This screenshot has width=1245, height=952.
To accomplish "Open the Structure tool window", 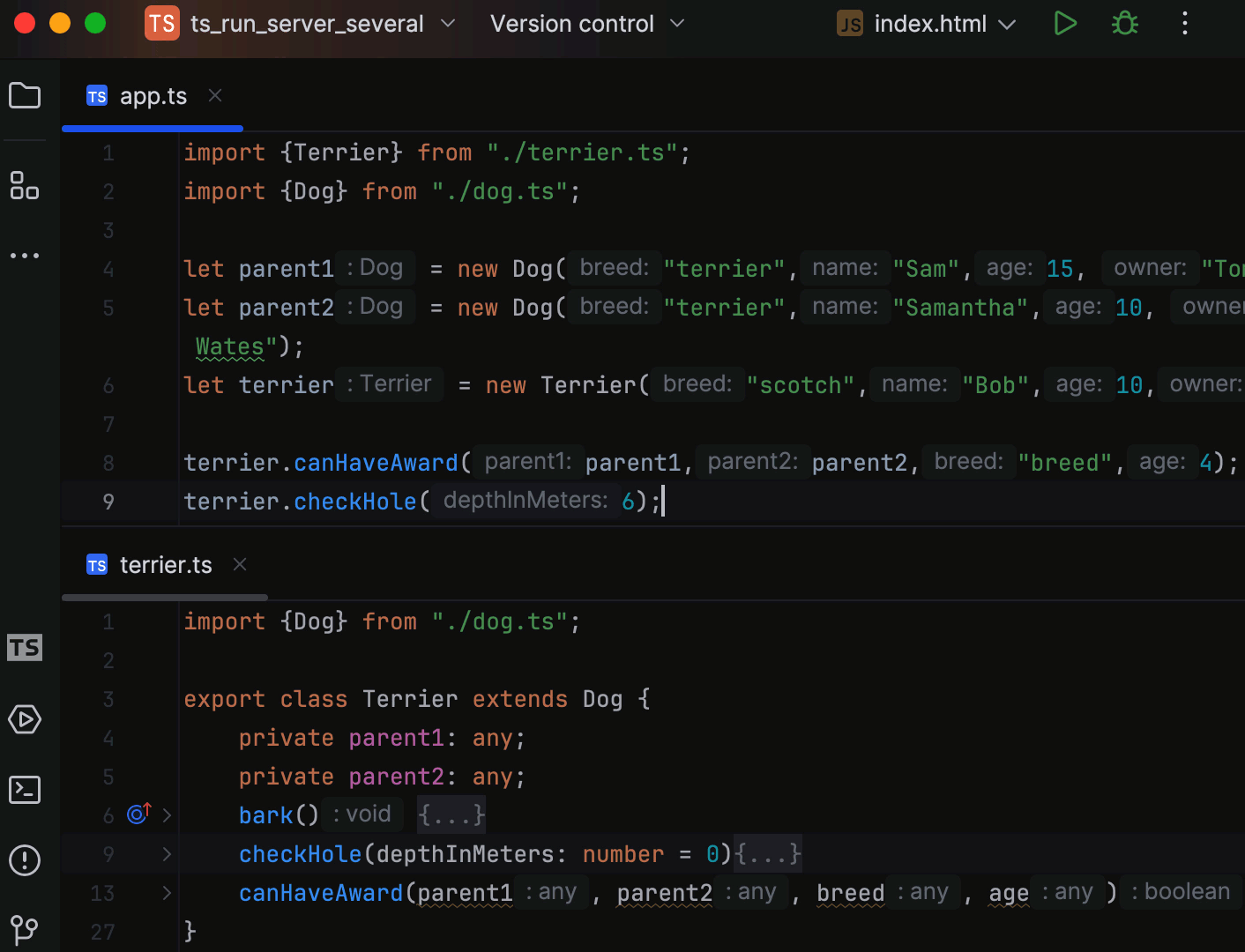I will click(x=25, y=186).
